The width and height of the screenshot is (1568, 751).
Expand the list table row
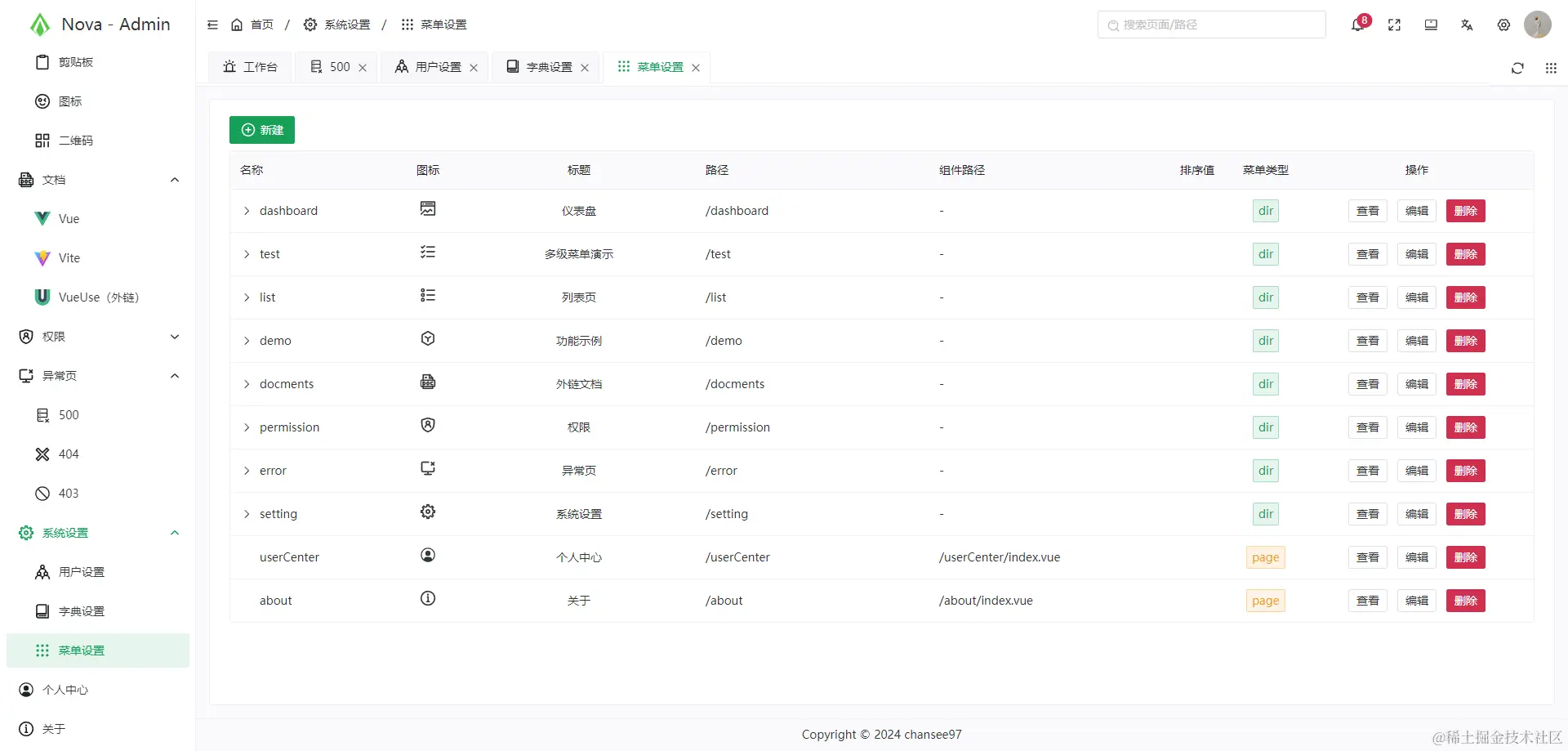tap(247, 297)
